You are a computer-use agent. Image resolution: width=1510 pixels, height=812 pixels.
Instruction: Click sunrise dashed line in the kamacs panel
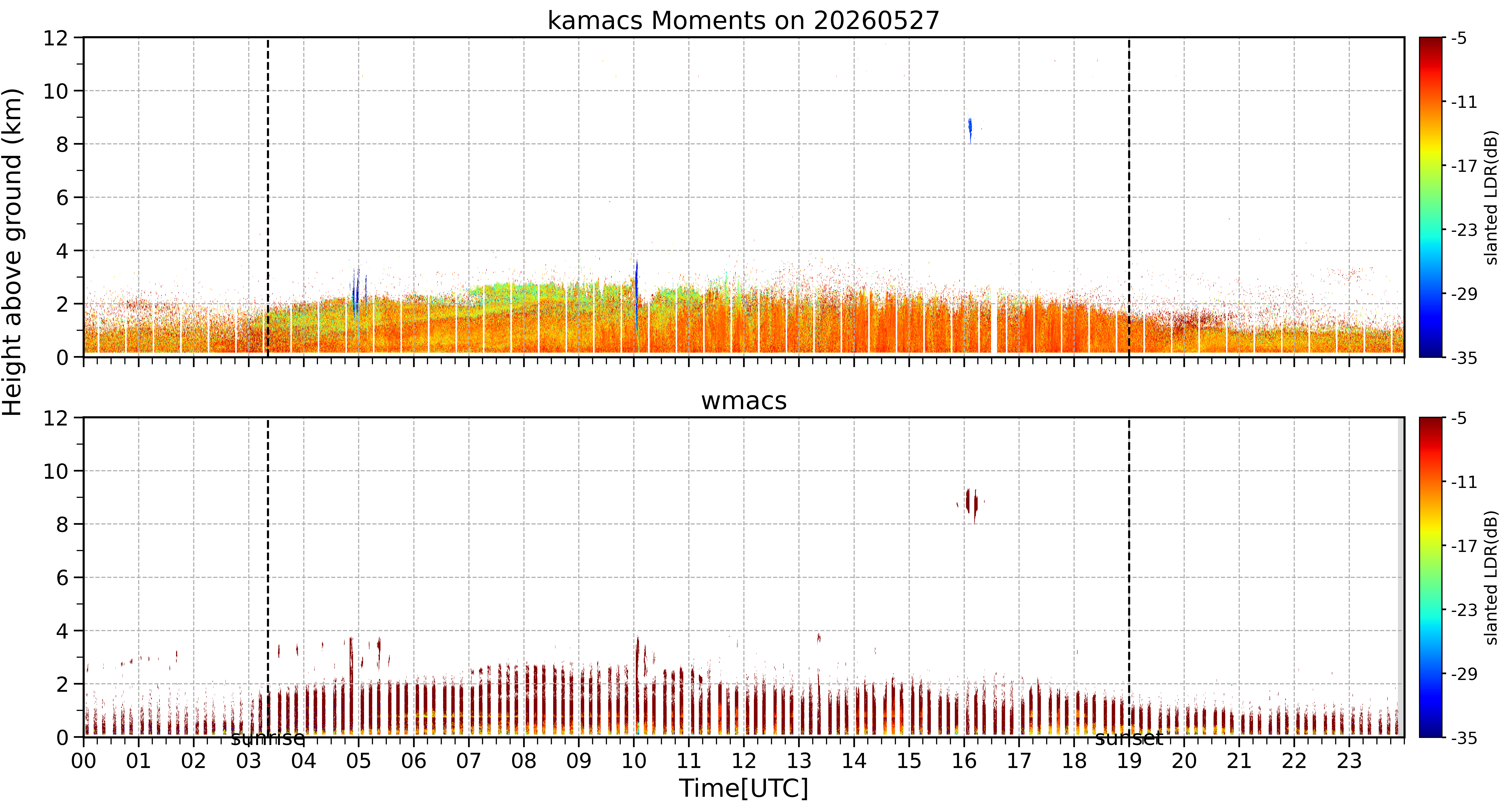click(x=268, y=197)
